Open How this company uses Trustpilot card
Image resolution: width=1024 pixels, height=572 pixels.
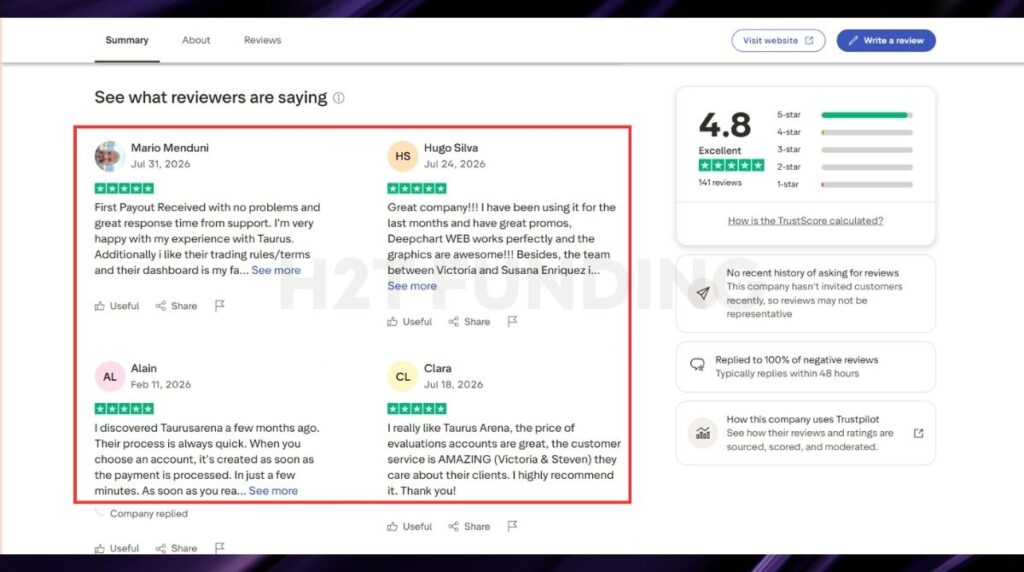pos(805,433)
